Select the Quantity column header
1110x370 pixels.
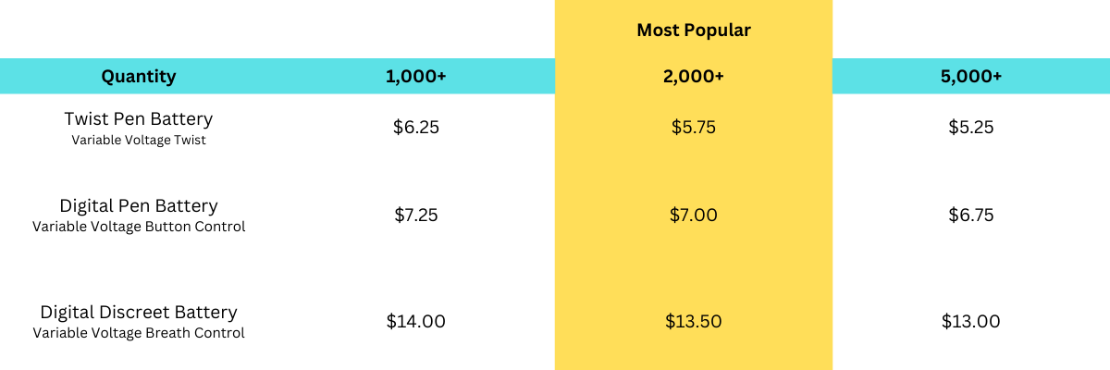139,76
